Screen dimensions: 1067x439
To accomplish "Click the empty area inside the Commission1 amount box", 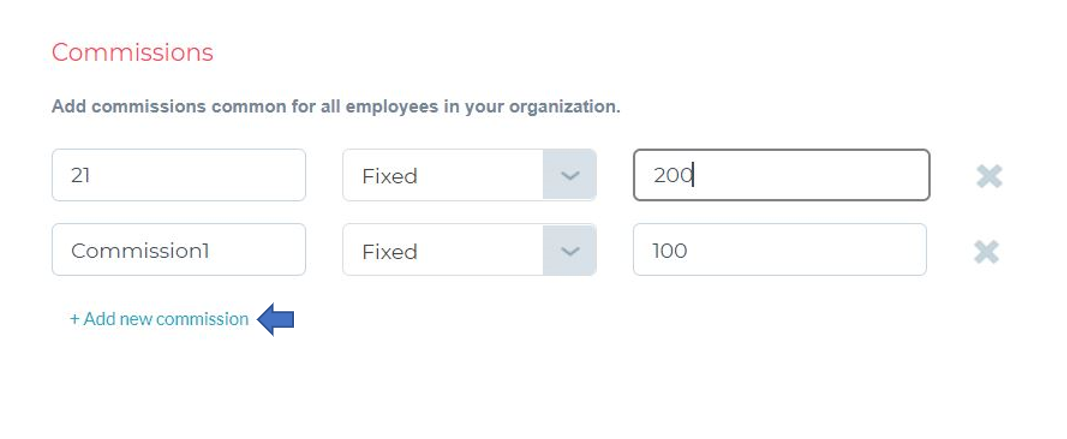I will pos(806,250).
